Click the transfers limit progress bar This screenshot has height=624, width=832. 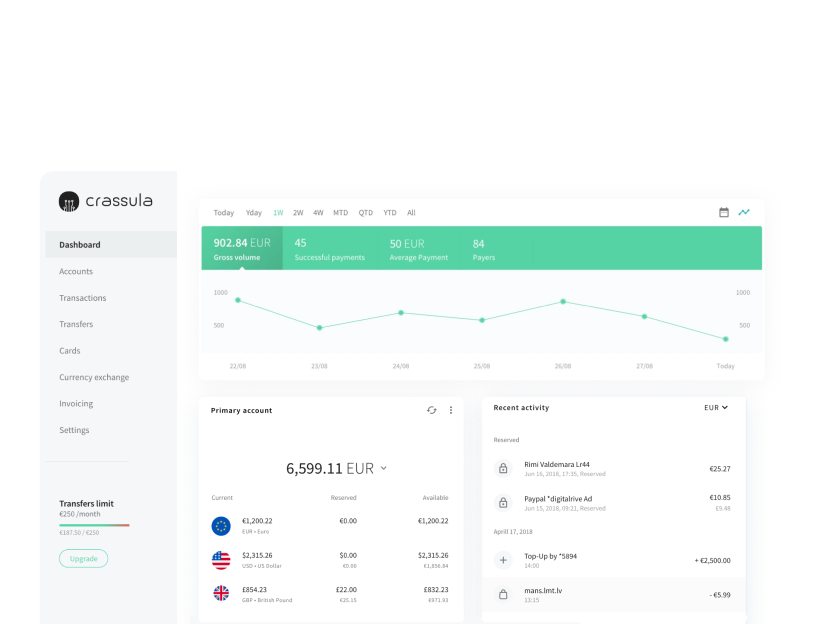click(94, 526)
